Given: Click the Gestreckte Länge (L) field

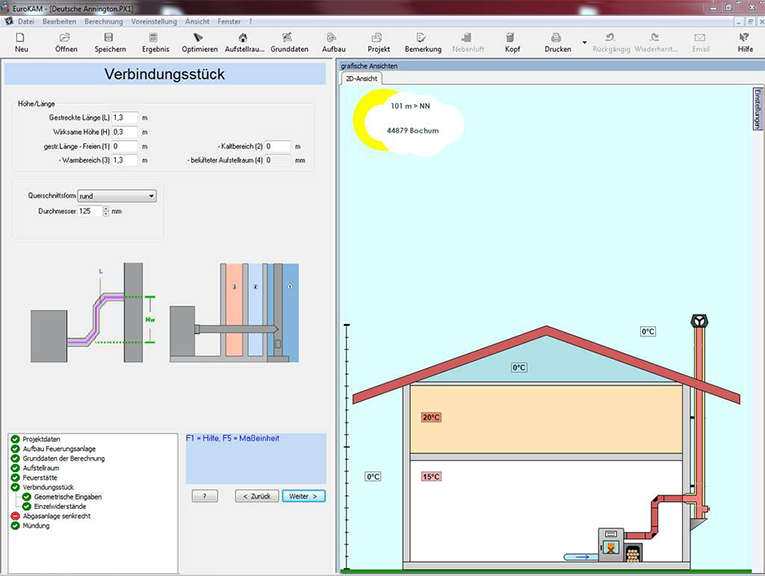Looking at the screenshot, I should (124, 117).
